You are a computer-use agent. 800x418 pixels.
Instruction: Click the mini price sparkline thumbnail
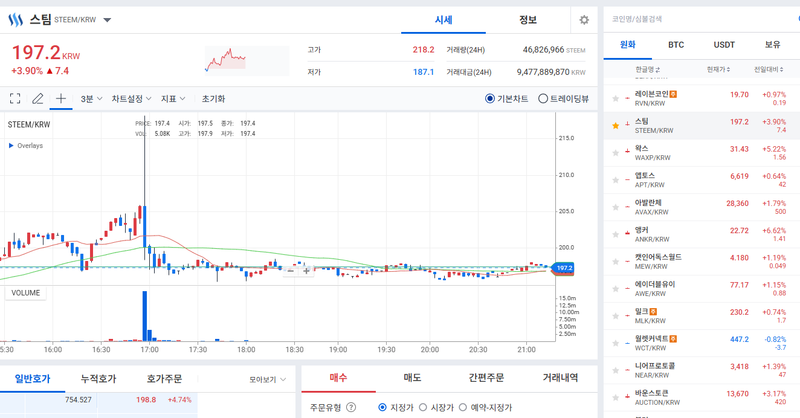tap(247, 61)
